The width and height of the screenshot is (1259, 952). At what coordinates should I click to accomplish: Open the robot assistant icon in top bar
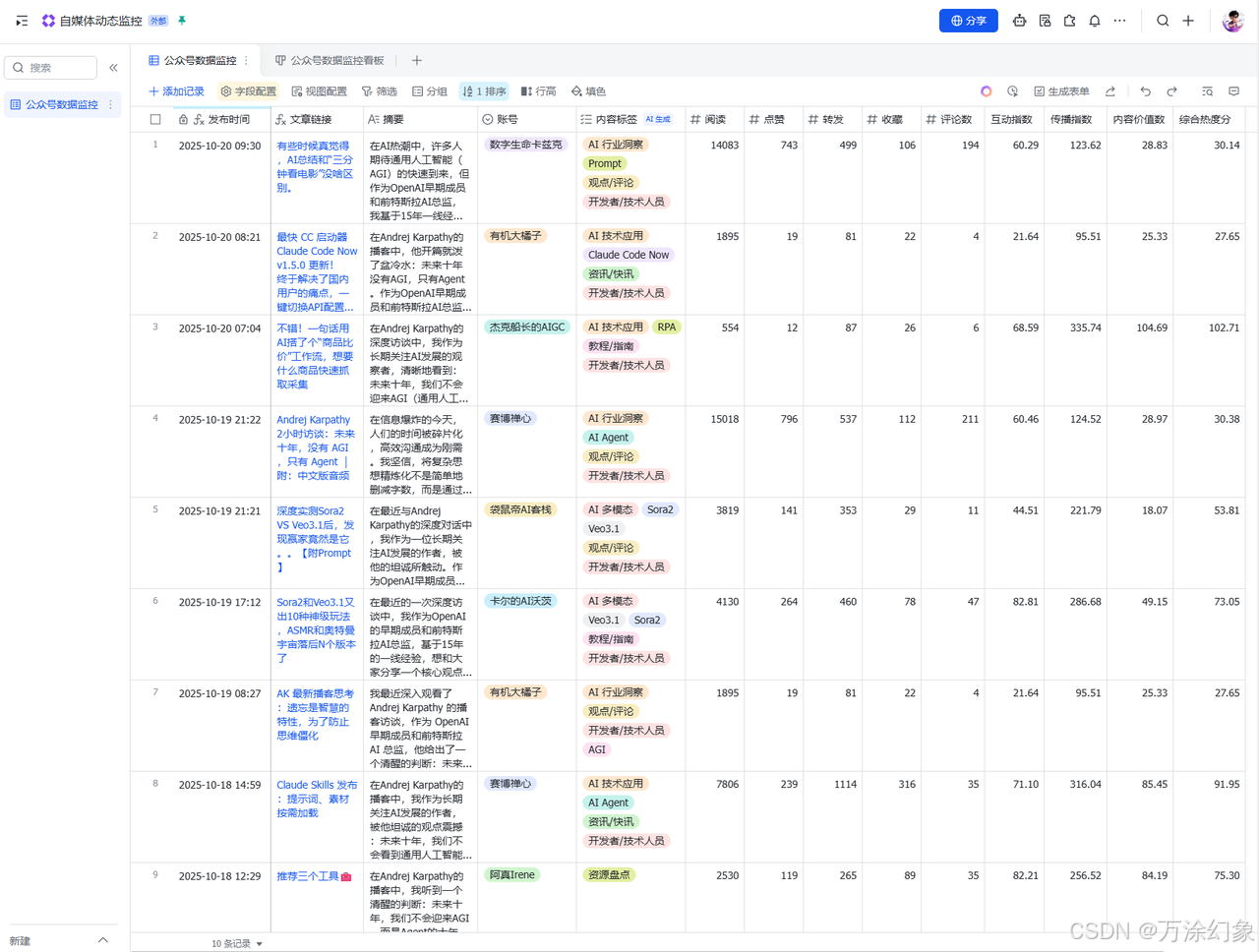click(1019, 21)
